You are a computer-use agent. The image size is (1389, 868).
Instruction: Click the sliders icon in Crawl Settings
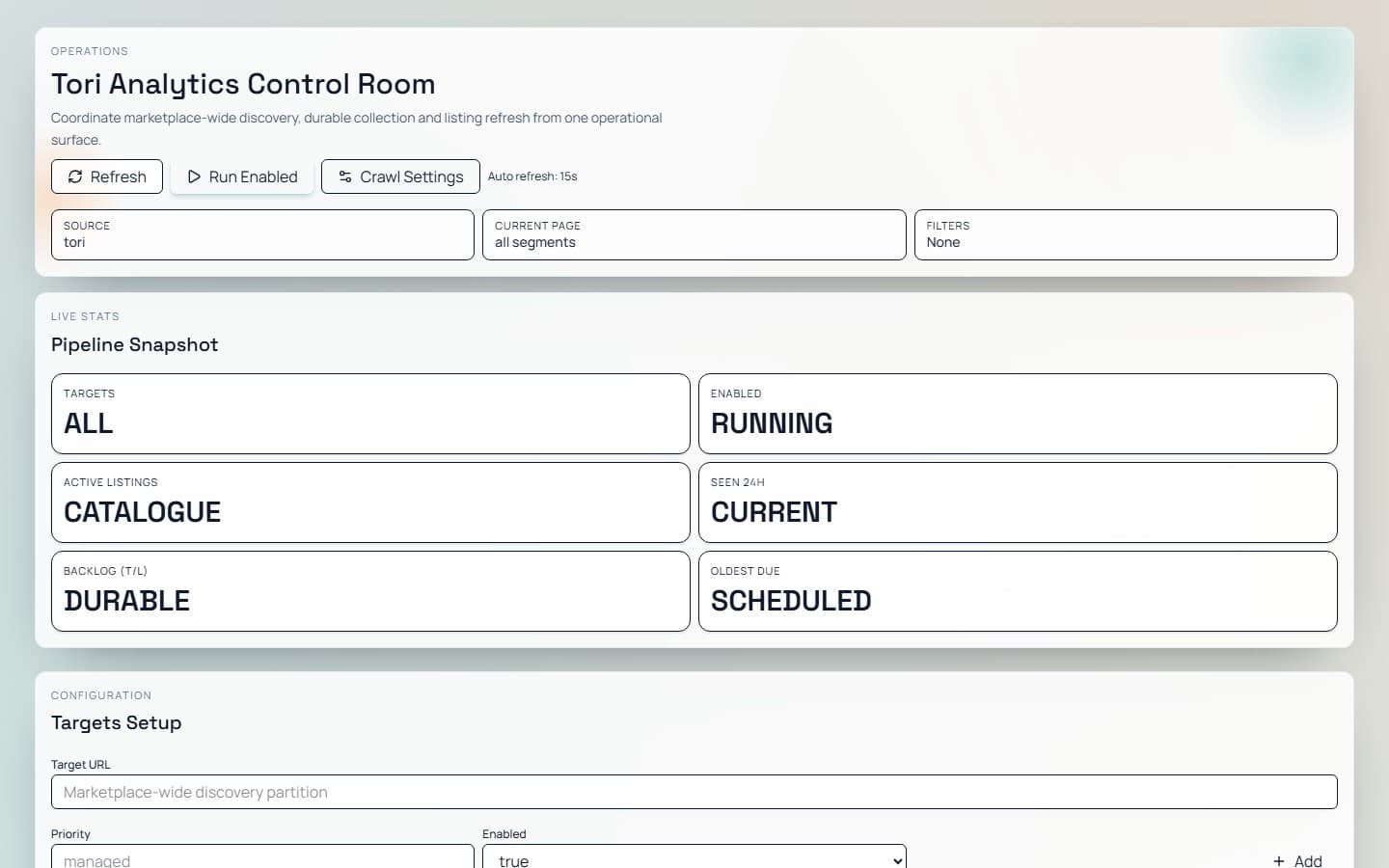coord(345,176)
